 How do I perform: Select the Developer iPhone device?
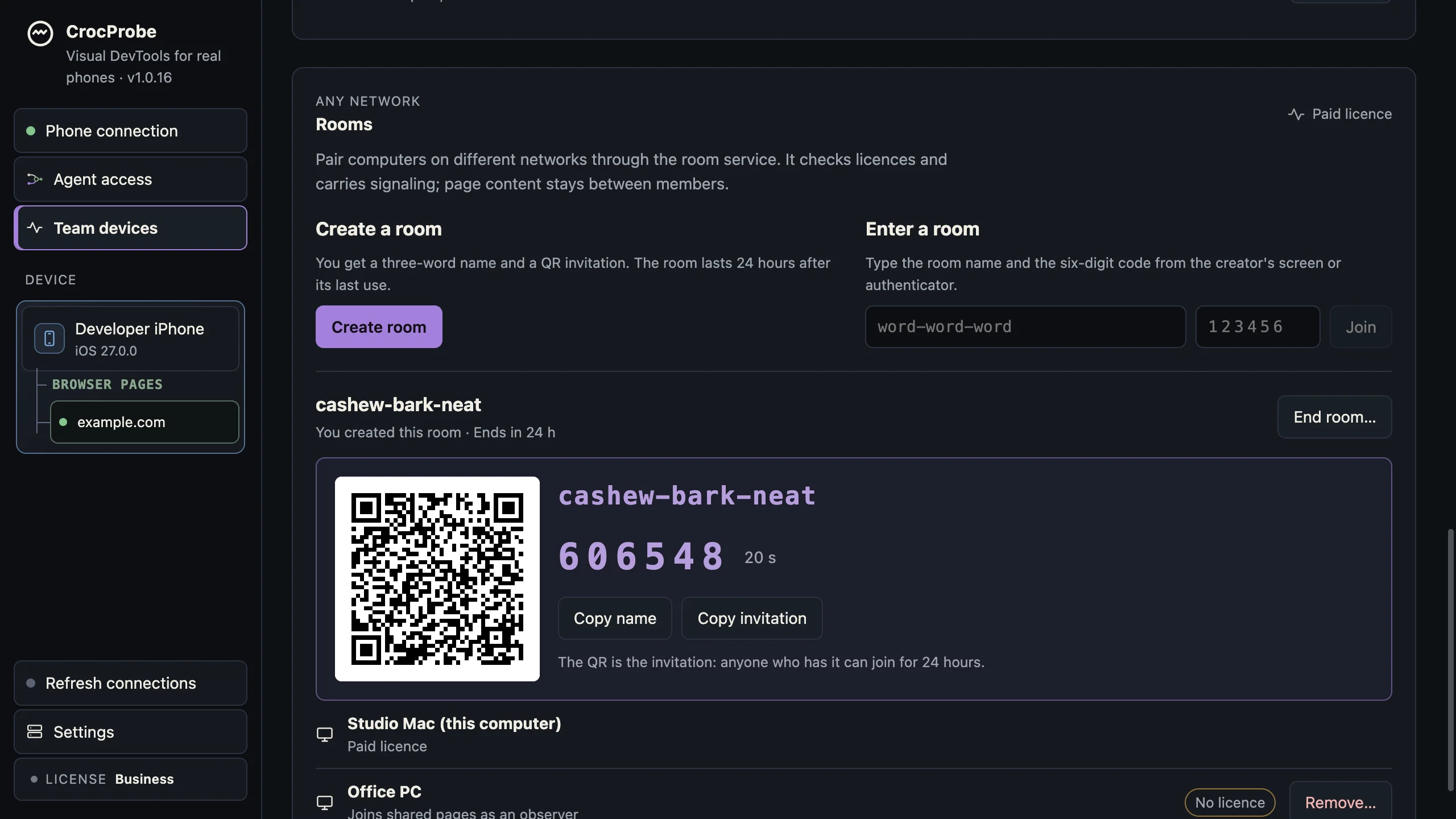click(x=130, y=339)
